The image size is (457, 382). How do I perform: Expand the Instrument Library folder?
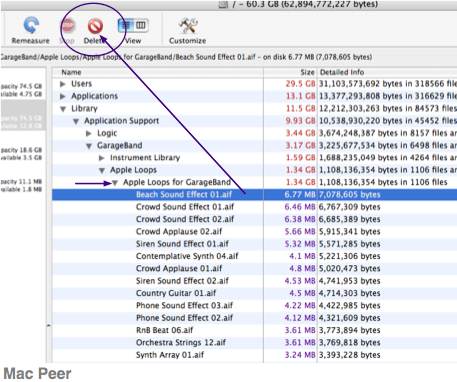(102, 158)
